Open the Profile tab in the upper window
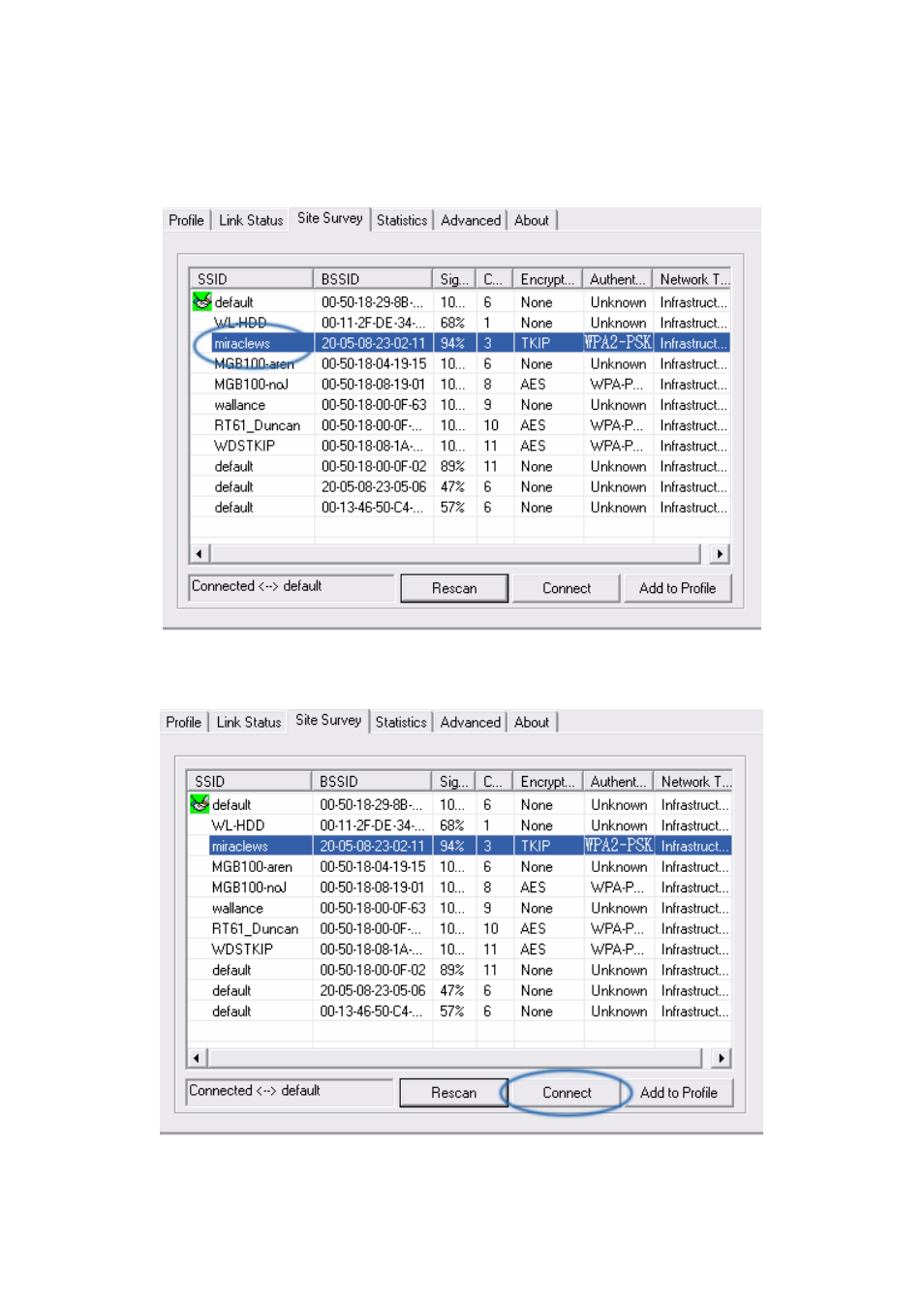The height and width of the screenshot is (1308, 924). coord(186,220)
